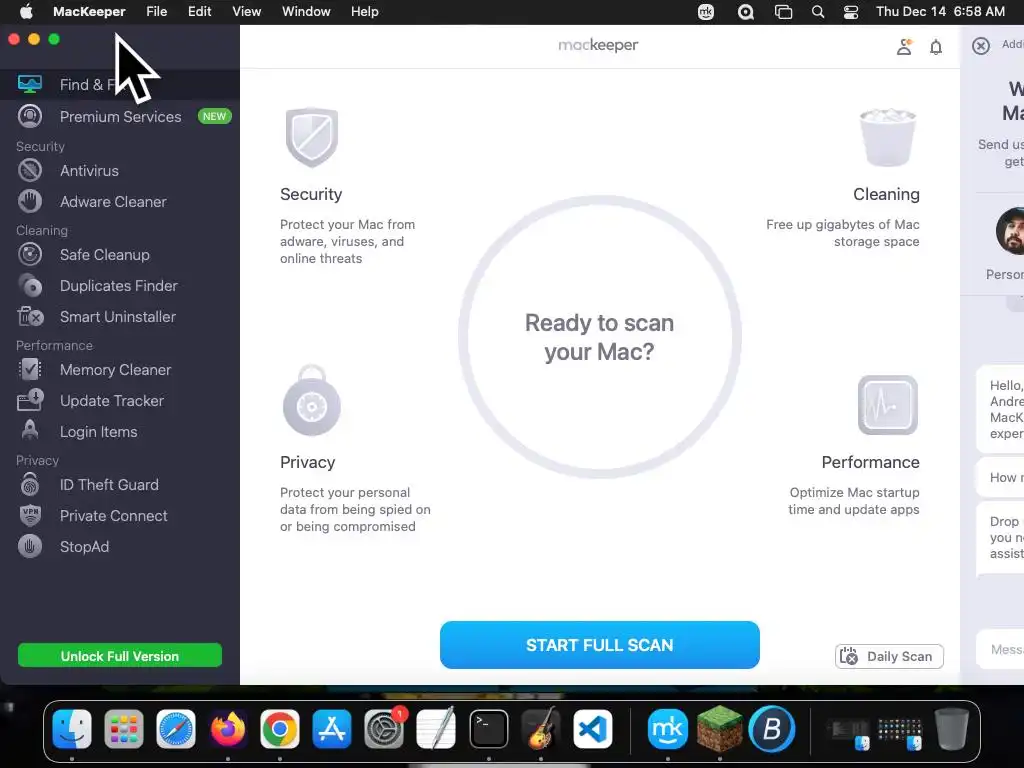The image size is (1024, 768).
Task: Open the account profile icon
Action: (x=904, y=46)
